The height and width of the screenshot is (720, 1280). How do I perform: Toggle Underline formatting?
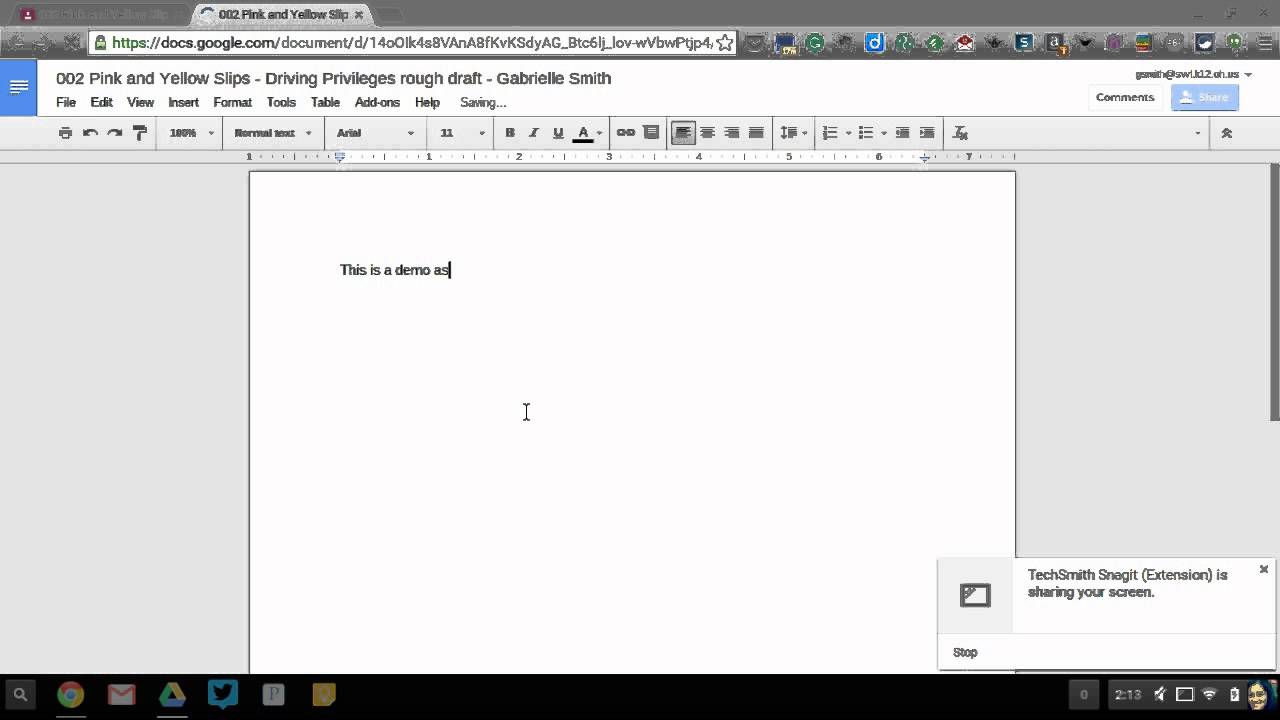(558, 133)
